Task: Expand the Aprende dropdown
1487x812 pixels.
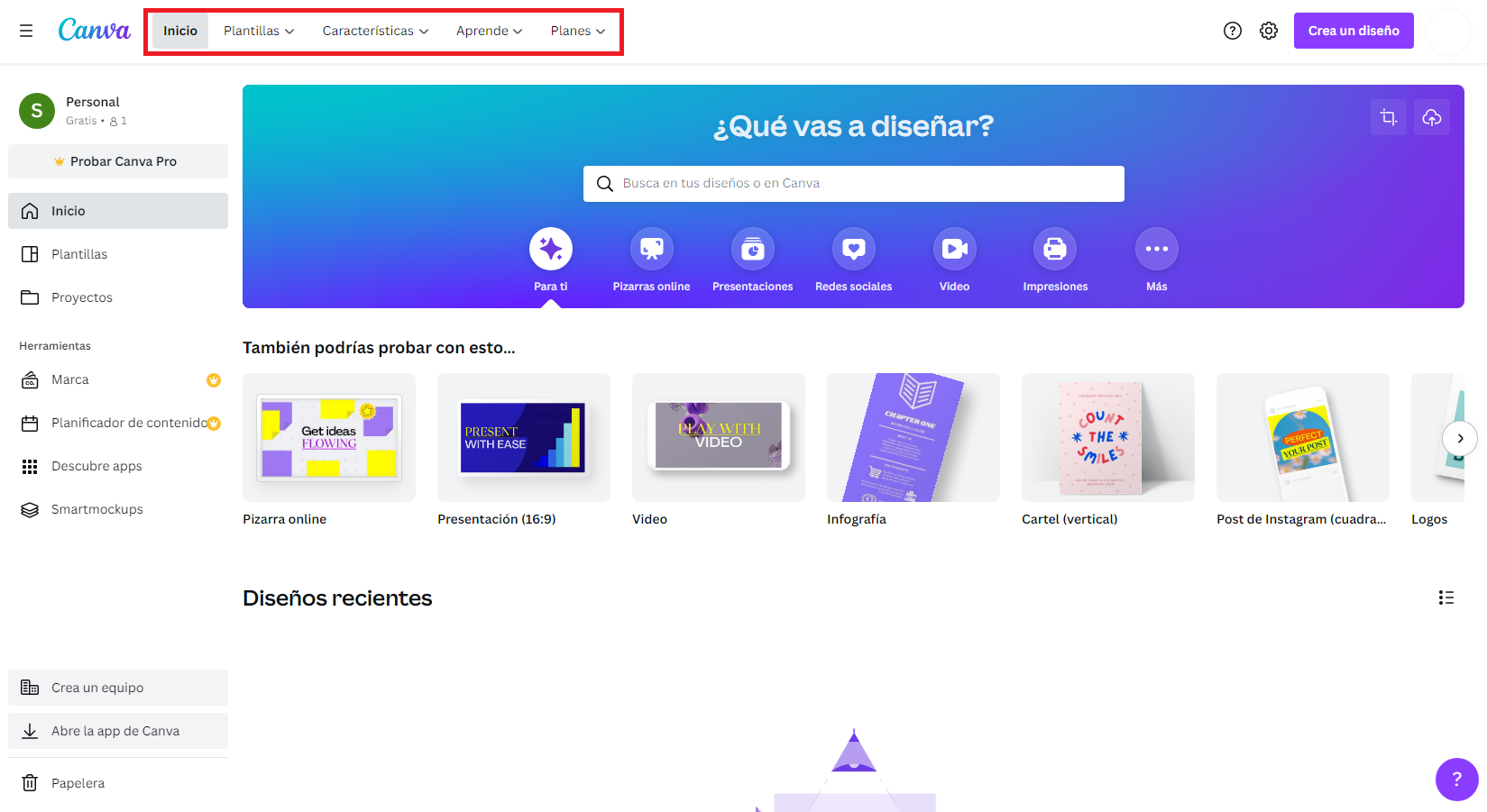Action: pyautogui.click(x=489, y=31)
